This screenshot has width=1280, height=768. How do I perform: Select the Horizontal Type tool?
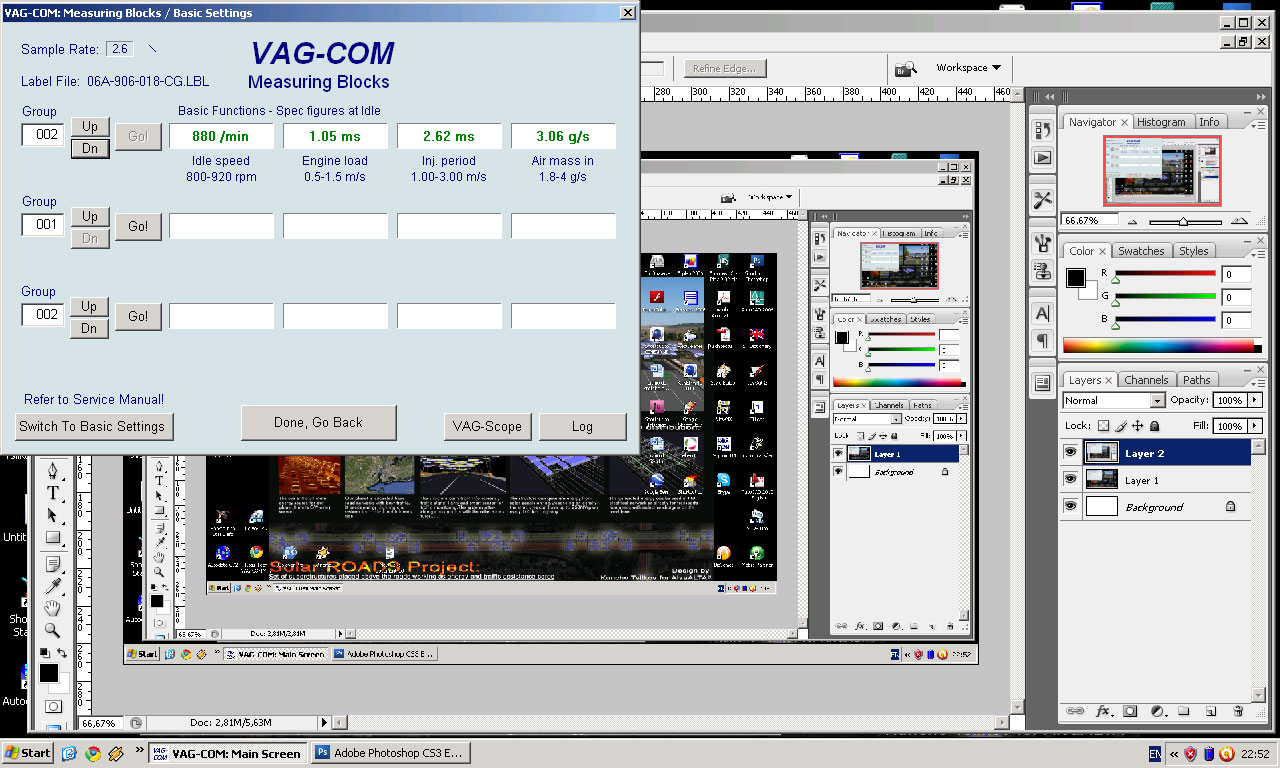[52, 493]
